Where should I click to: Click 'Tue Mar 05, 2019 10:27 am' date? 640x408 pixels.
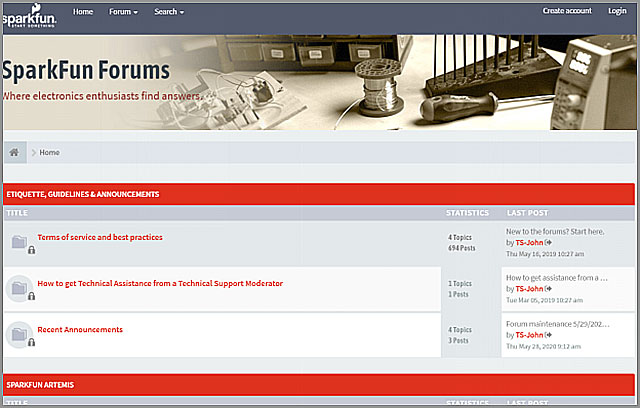(544, 300)
